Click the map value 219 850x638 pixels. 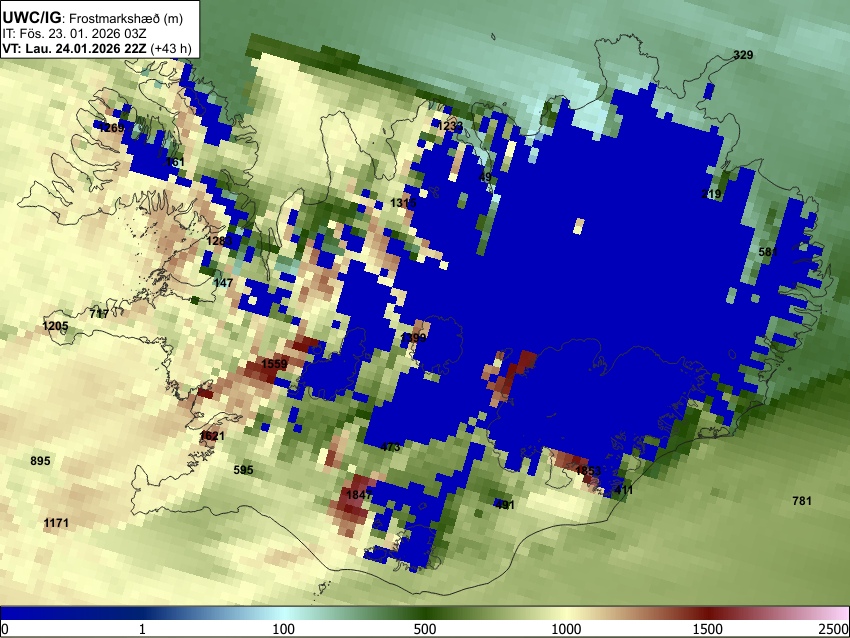point(711,194)
